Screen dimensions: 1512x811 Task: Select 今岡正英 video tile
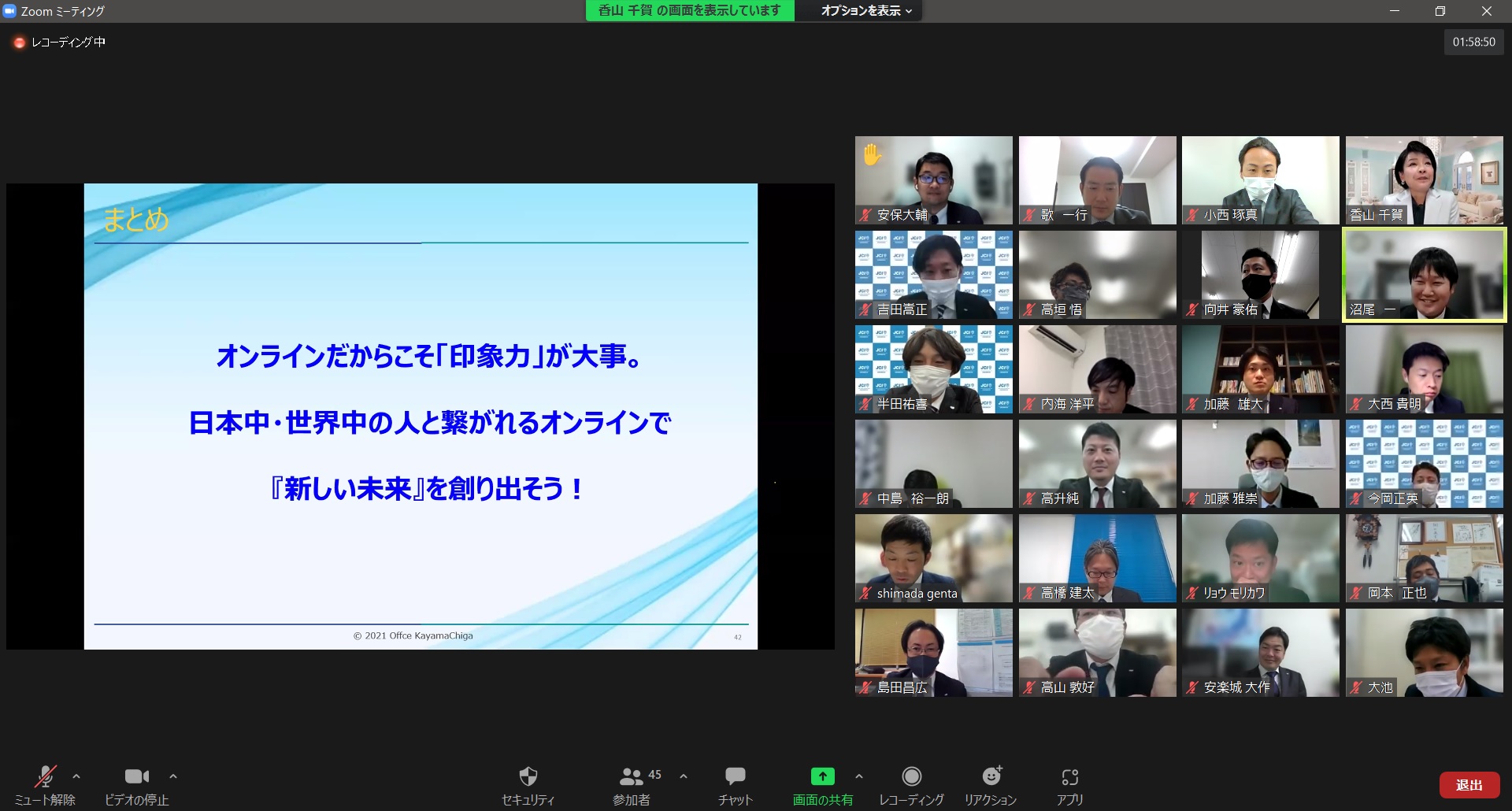[x=1425, y=464]
